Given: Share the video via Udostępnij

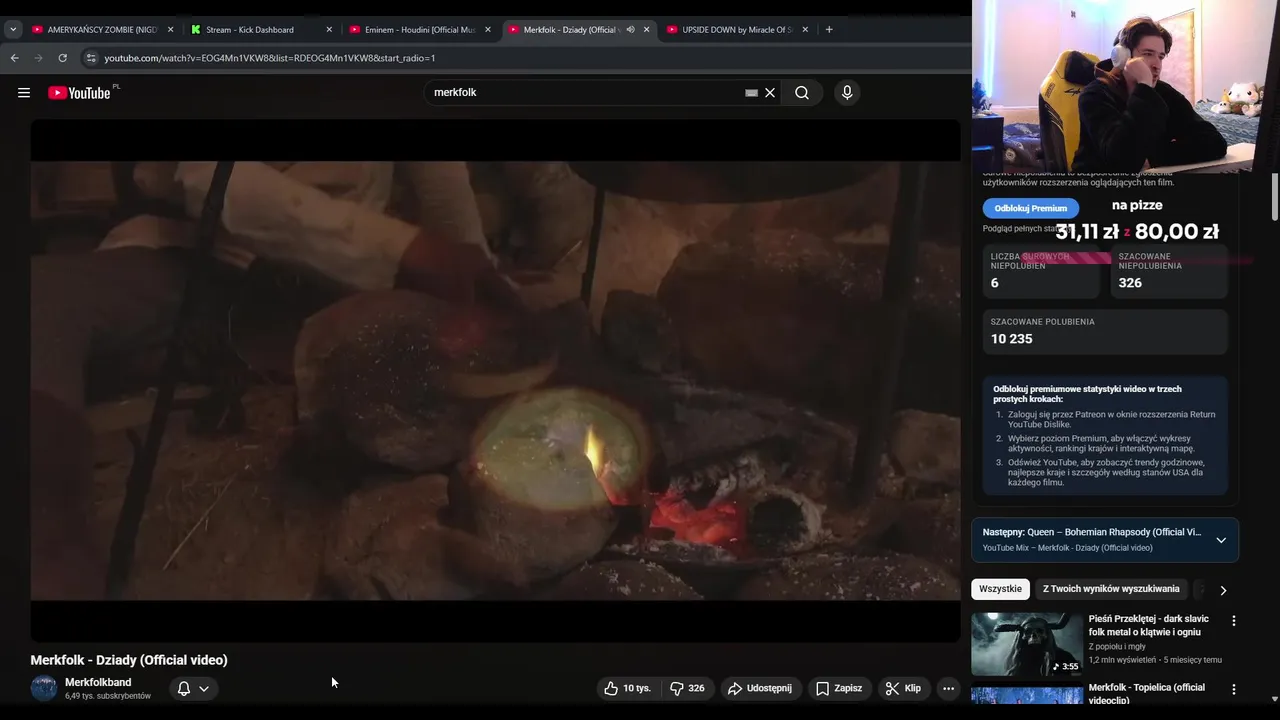Looking at the screenshot, I should click(x=760, y=688).
